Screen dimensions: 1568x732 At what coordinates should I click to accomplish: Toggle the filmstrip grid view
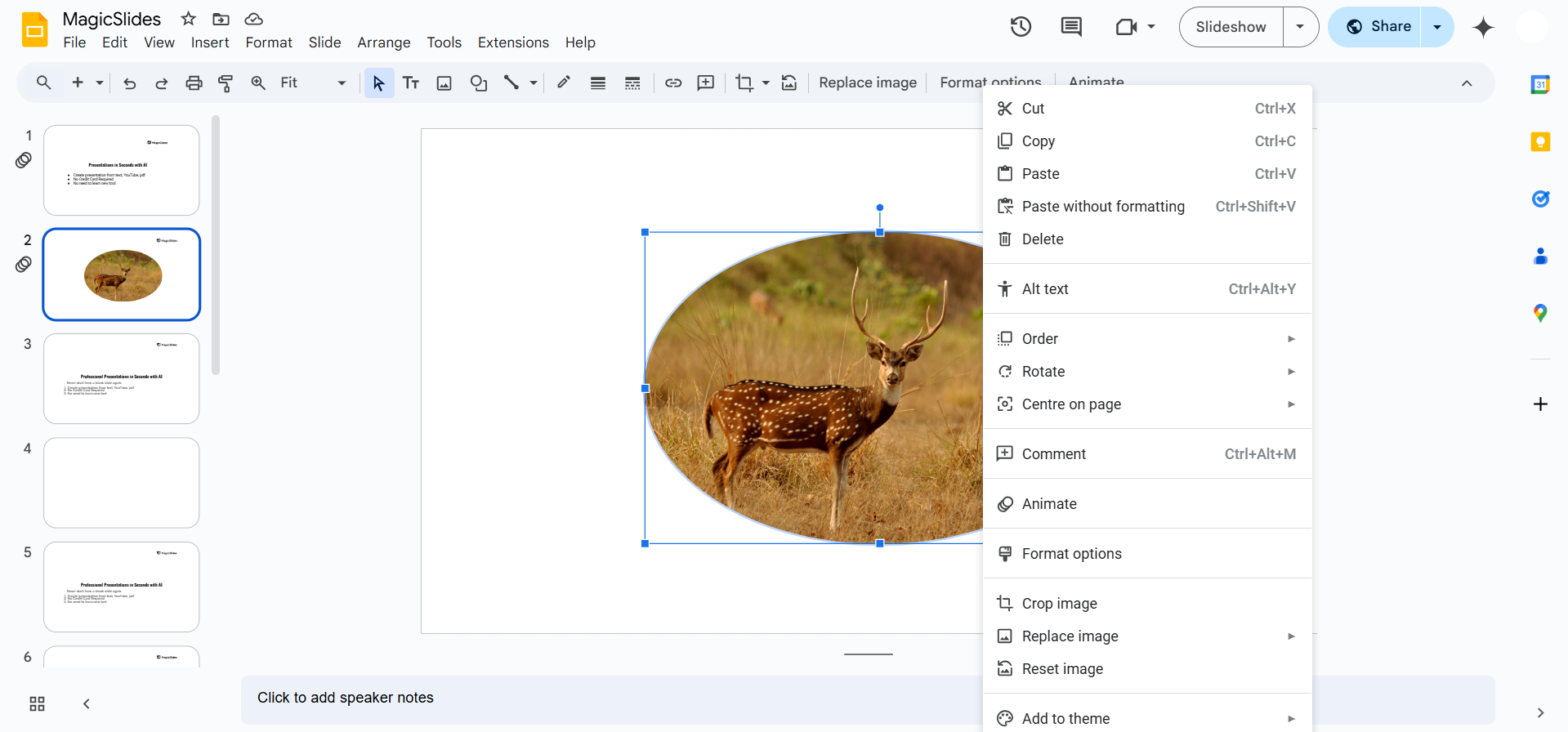point(38,703)
